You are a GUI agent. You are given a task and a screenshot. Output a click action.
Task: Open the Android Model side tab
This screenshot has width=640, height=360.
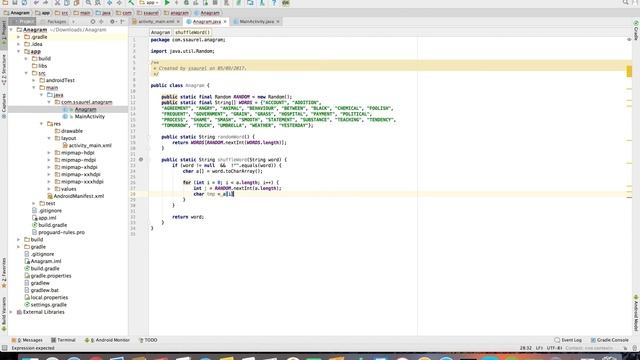636,313
